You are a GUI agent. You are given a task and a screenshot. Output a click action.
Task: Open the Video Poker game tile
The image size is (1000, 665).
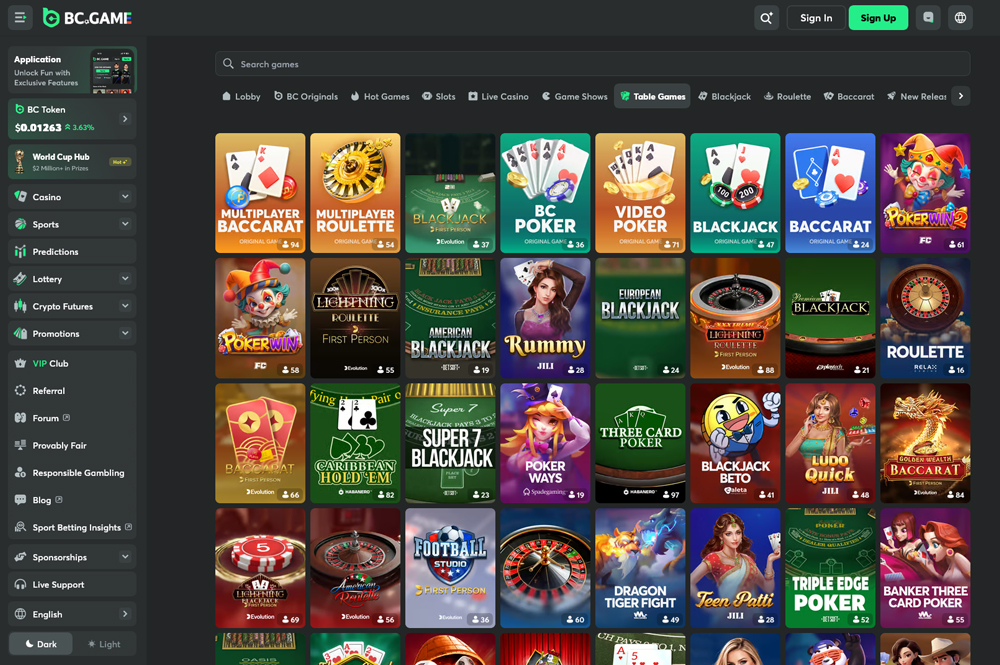pos(640,193)
